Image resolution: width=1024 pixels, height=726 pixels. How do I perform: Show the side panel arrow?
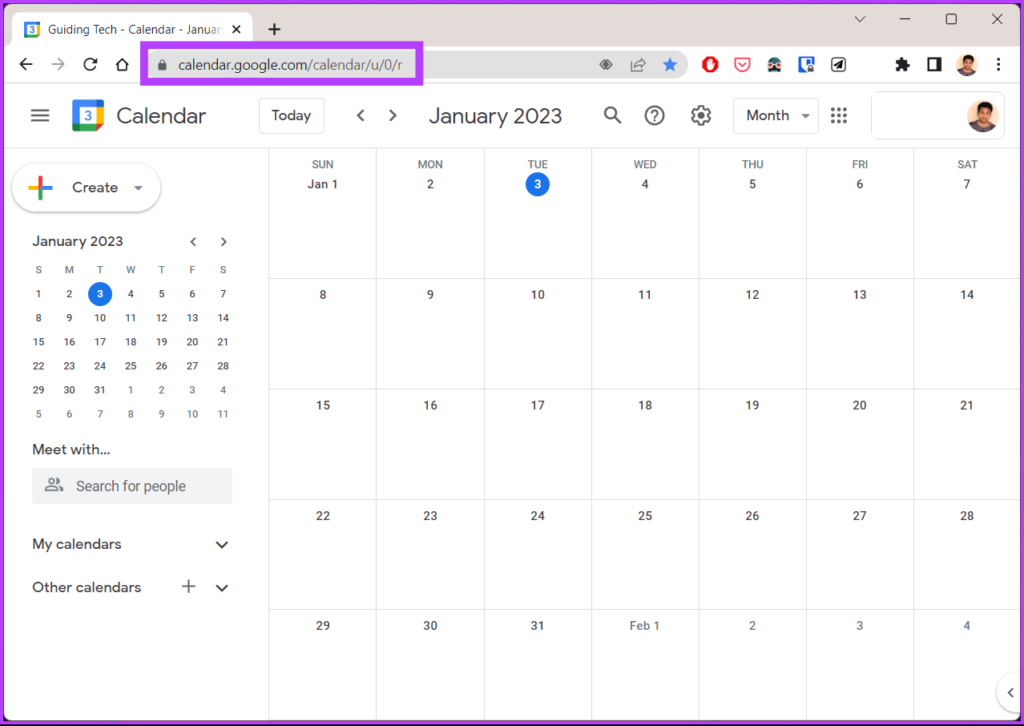(x=1010, y=693)
